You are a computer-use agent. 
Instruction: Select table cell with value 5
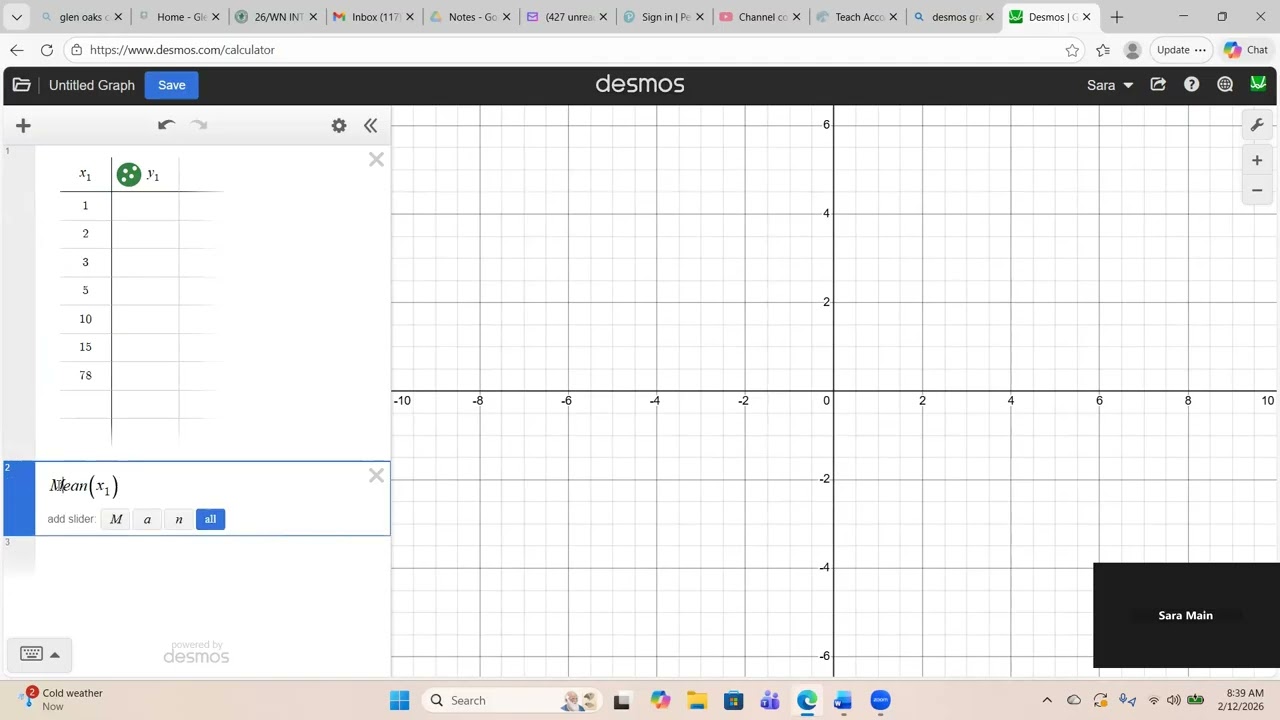coord(85,290)
